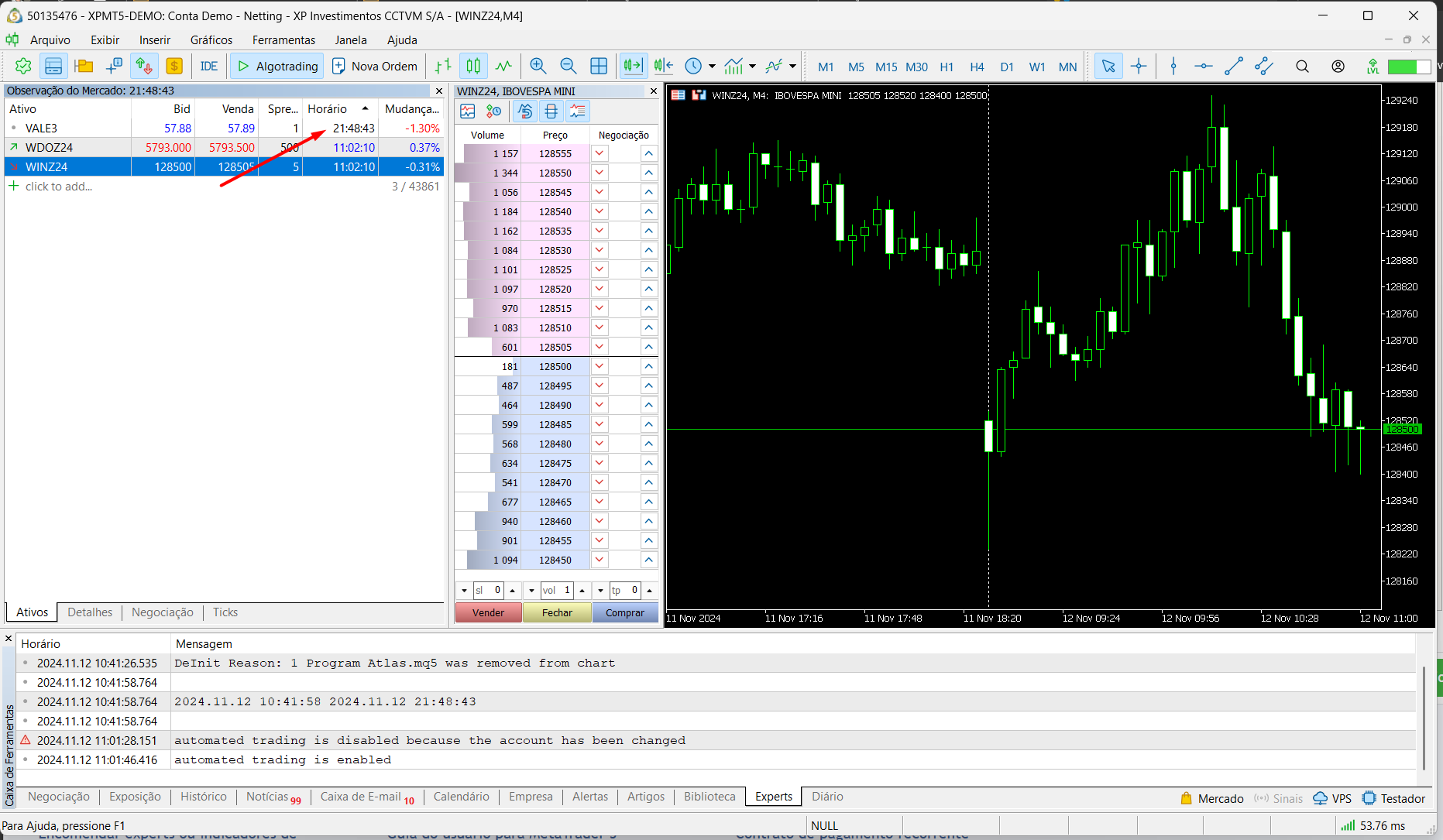
Task: Click the green LVL icon
Action: (x=1373, y=67)
